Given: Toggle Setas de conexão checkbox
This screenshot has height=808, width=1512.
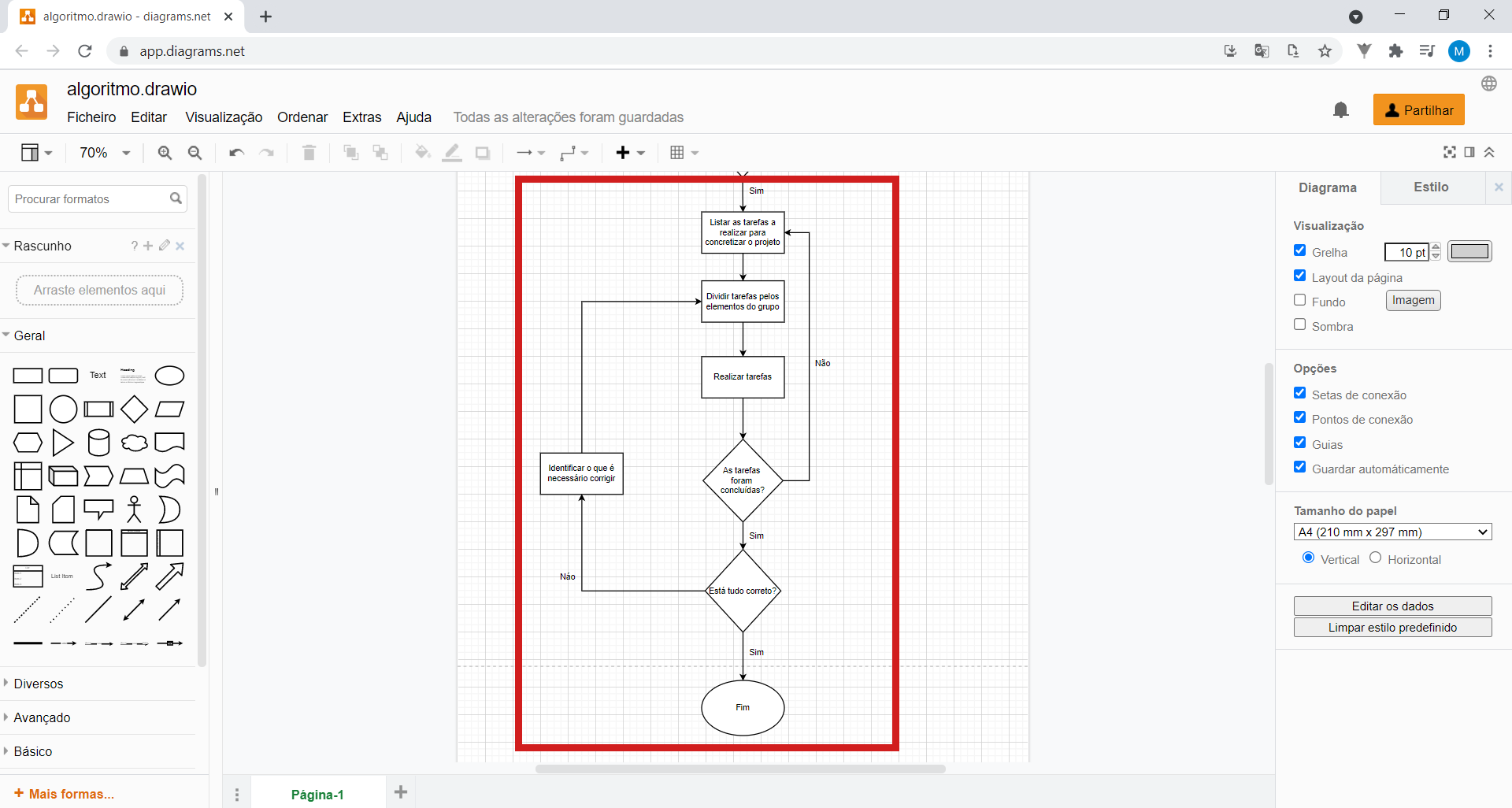Looking at the screenshot, I should click(x=1300, y=393).
